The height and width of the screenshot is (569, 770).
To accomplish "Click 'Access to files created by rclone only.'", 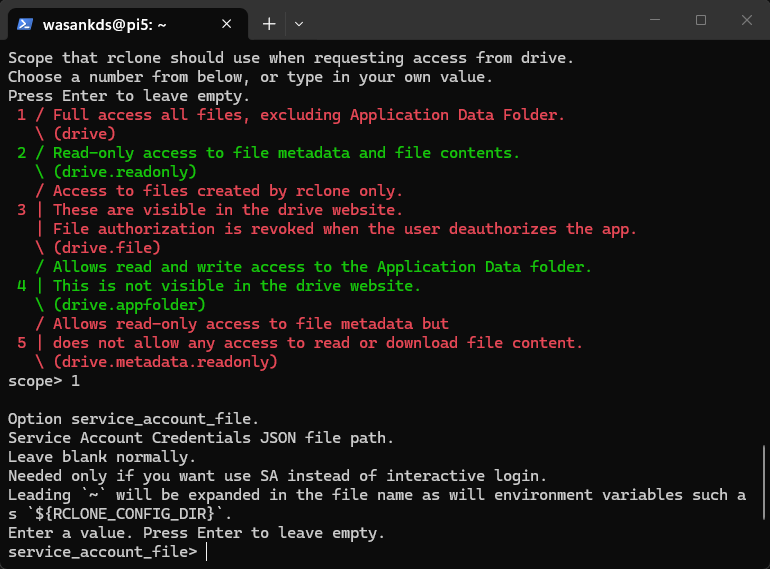I will point(228,191).
